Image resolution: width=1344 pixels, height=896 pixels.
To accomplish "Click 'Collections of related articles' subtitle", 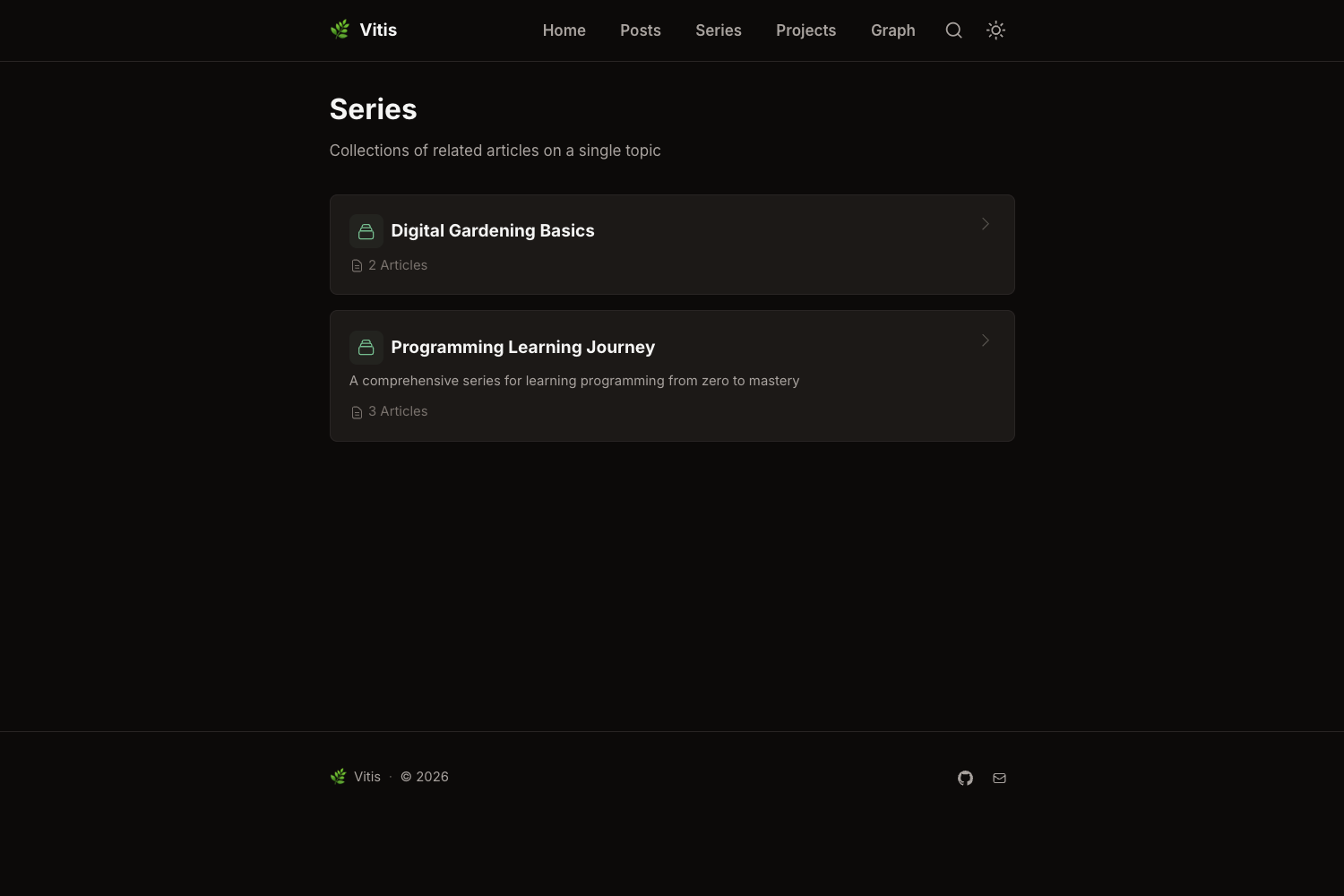I will point(495,151).
